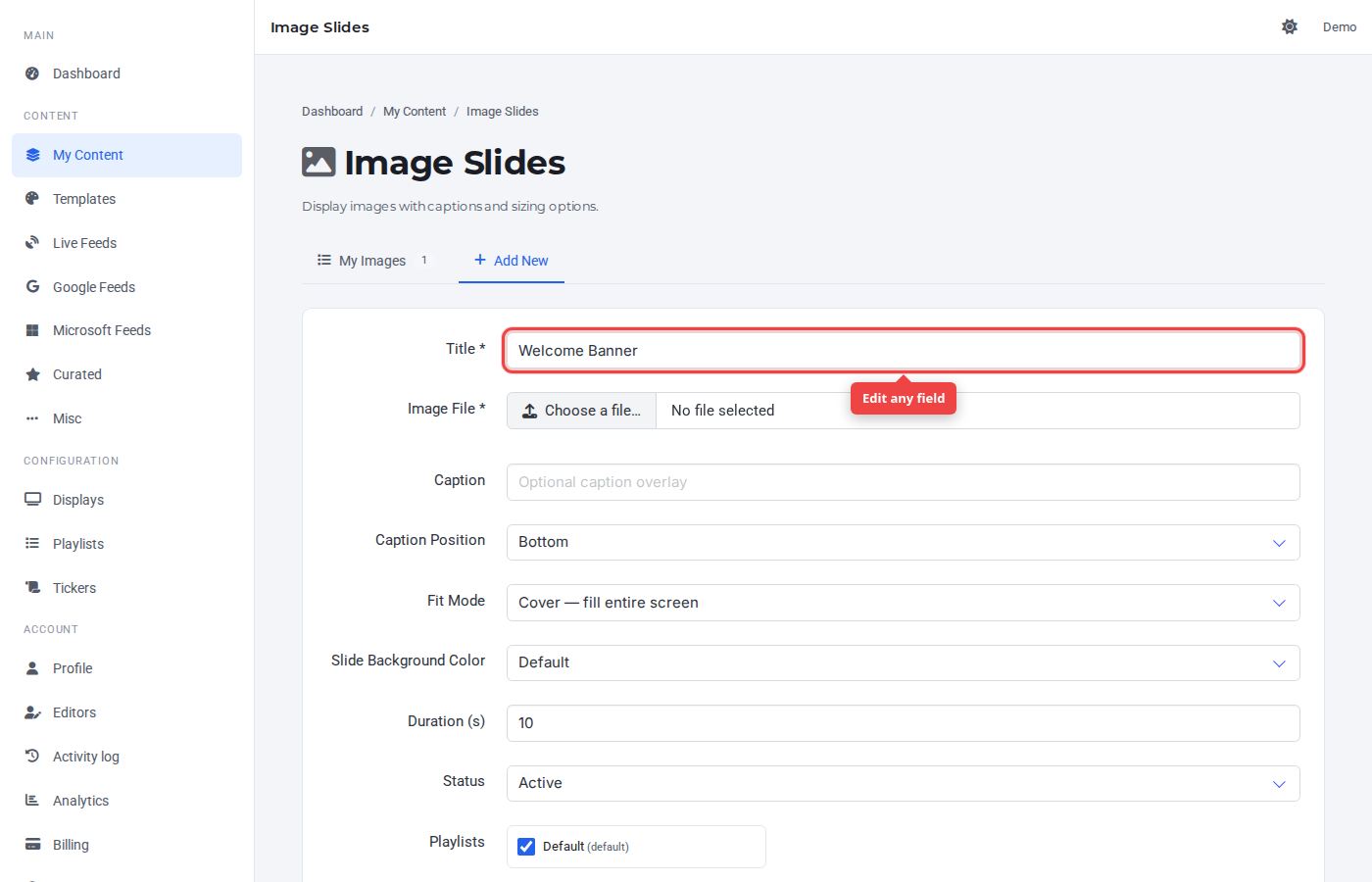
Task: Click the Profile person icon
Action: tap(32, 668)
